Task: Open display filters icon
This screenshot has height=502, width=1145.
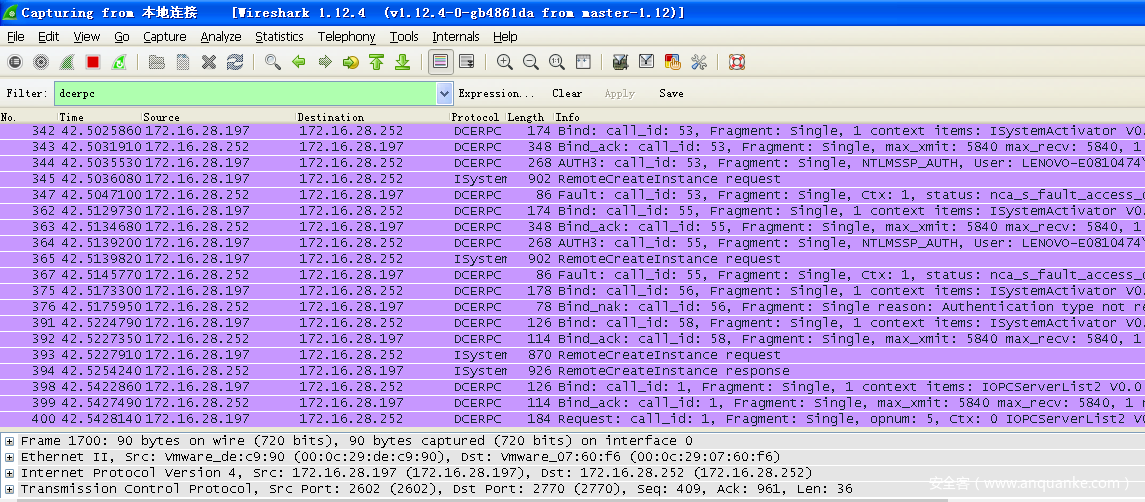Action: (x=646, y=62)
